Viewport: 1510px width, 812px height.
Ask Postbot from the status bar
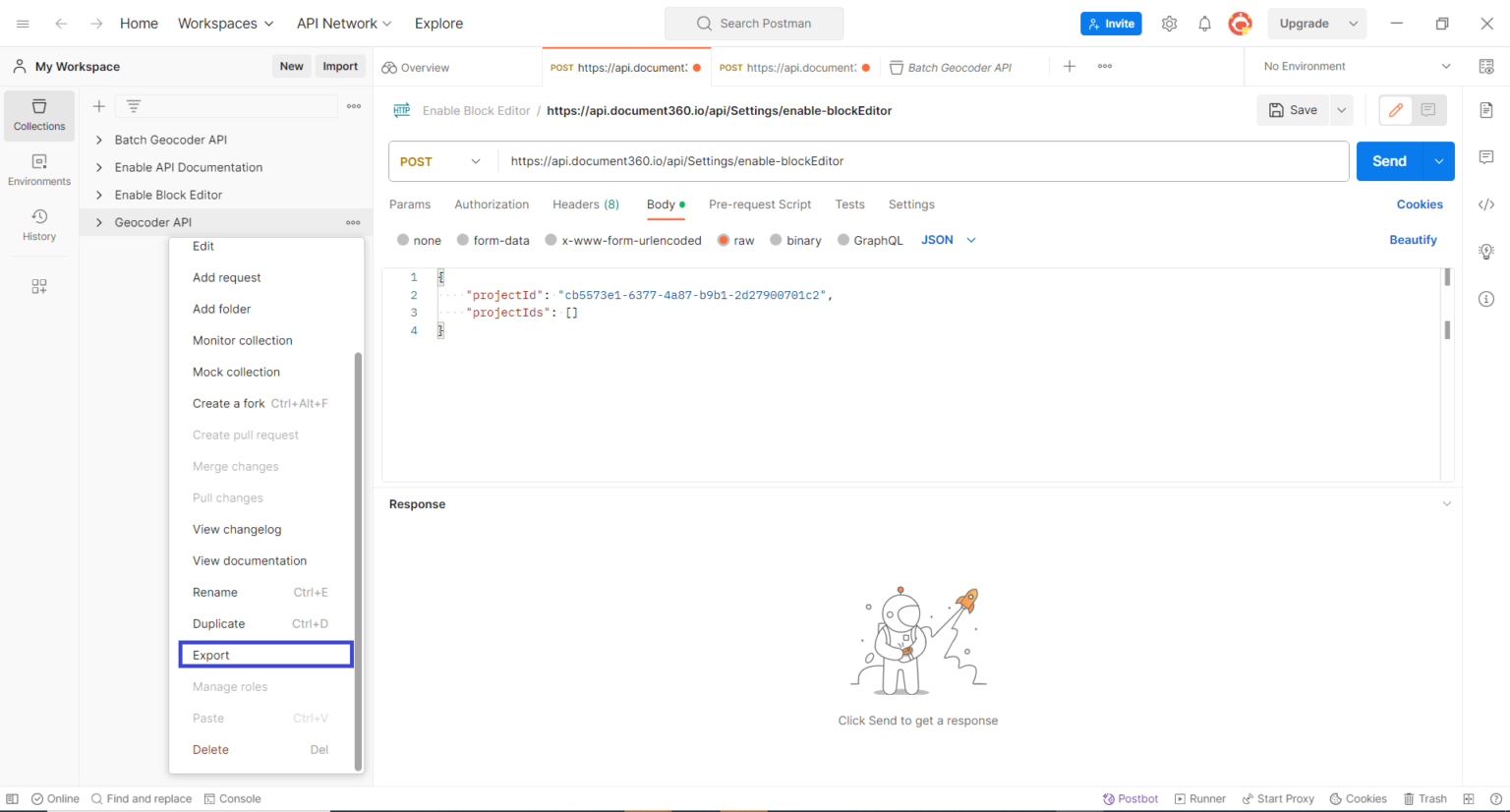coord(1130,798)
